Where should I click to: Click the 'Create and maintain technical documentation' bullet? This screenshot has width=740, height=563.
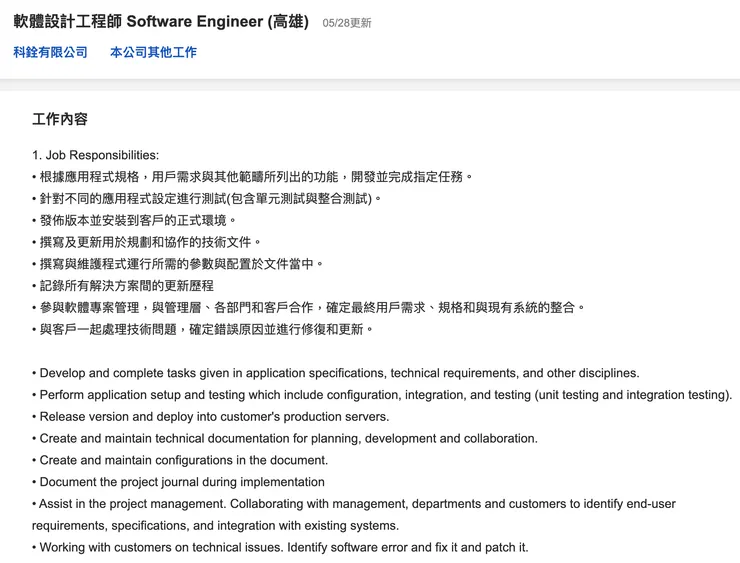[285, 439]
